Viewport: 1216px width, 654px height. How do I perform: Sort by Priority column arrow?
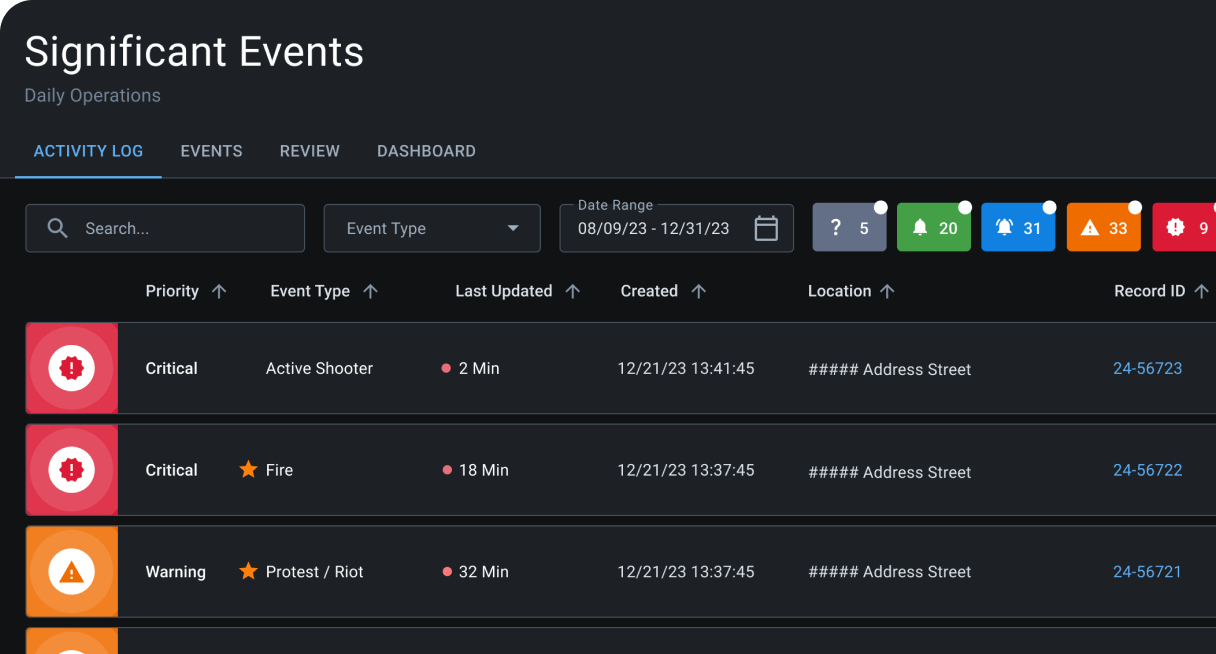[x=220, y=291]
